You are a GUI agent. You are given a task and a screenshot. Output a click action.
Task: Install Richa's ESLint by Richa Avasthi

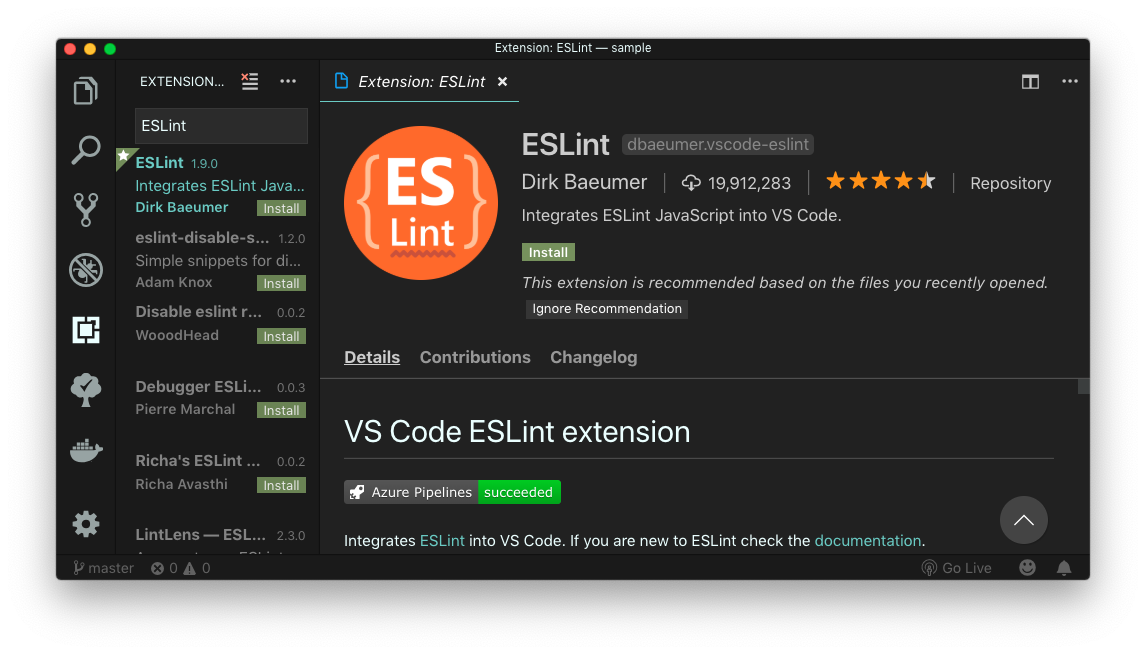[281, 485]
